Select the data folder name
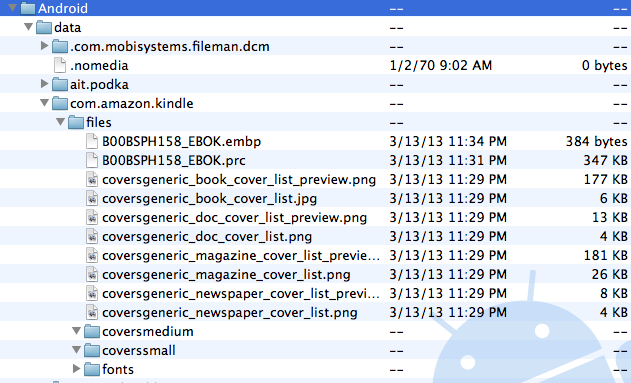The width and height of the screenshot is (631, 383). coord(68,27)
